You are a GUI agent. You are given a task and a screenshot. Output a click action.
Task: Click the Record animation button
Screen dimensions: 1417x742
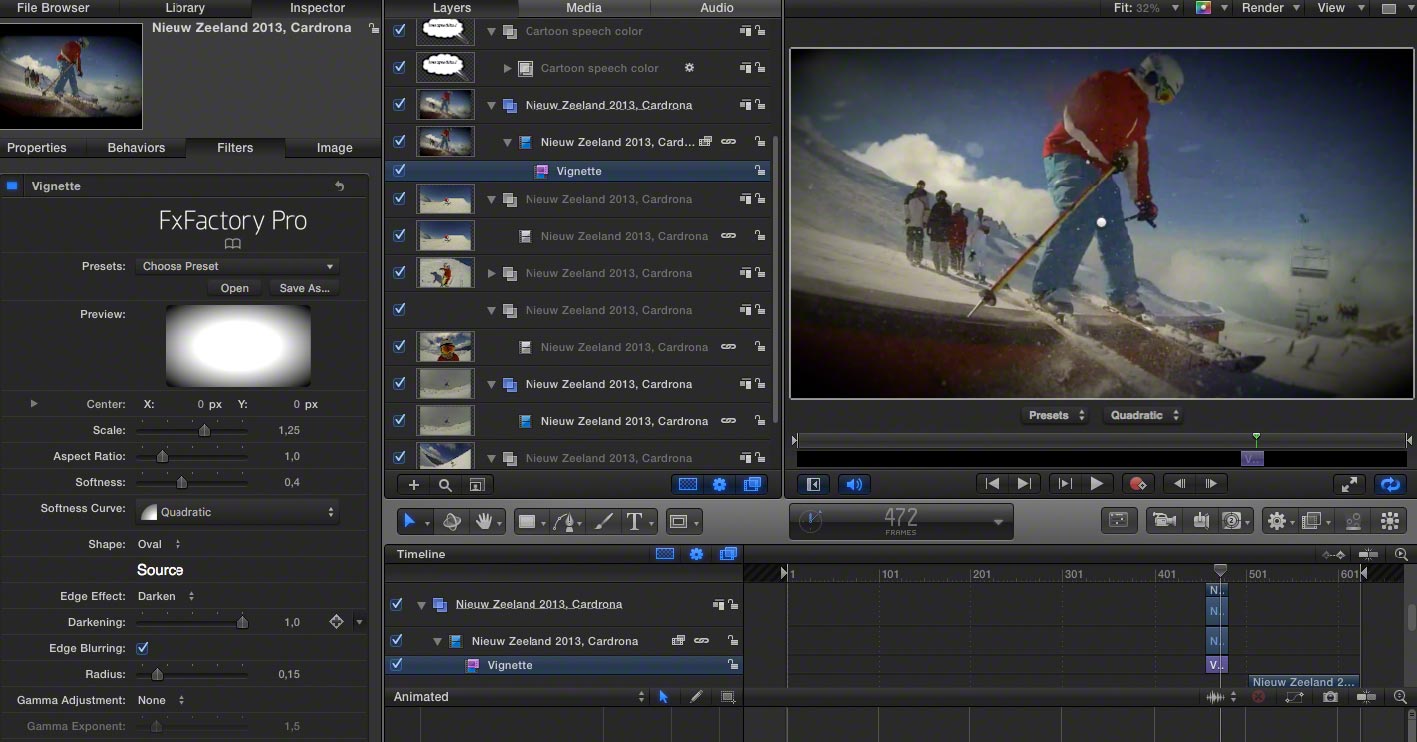[x=1137, y=484]
